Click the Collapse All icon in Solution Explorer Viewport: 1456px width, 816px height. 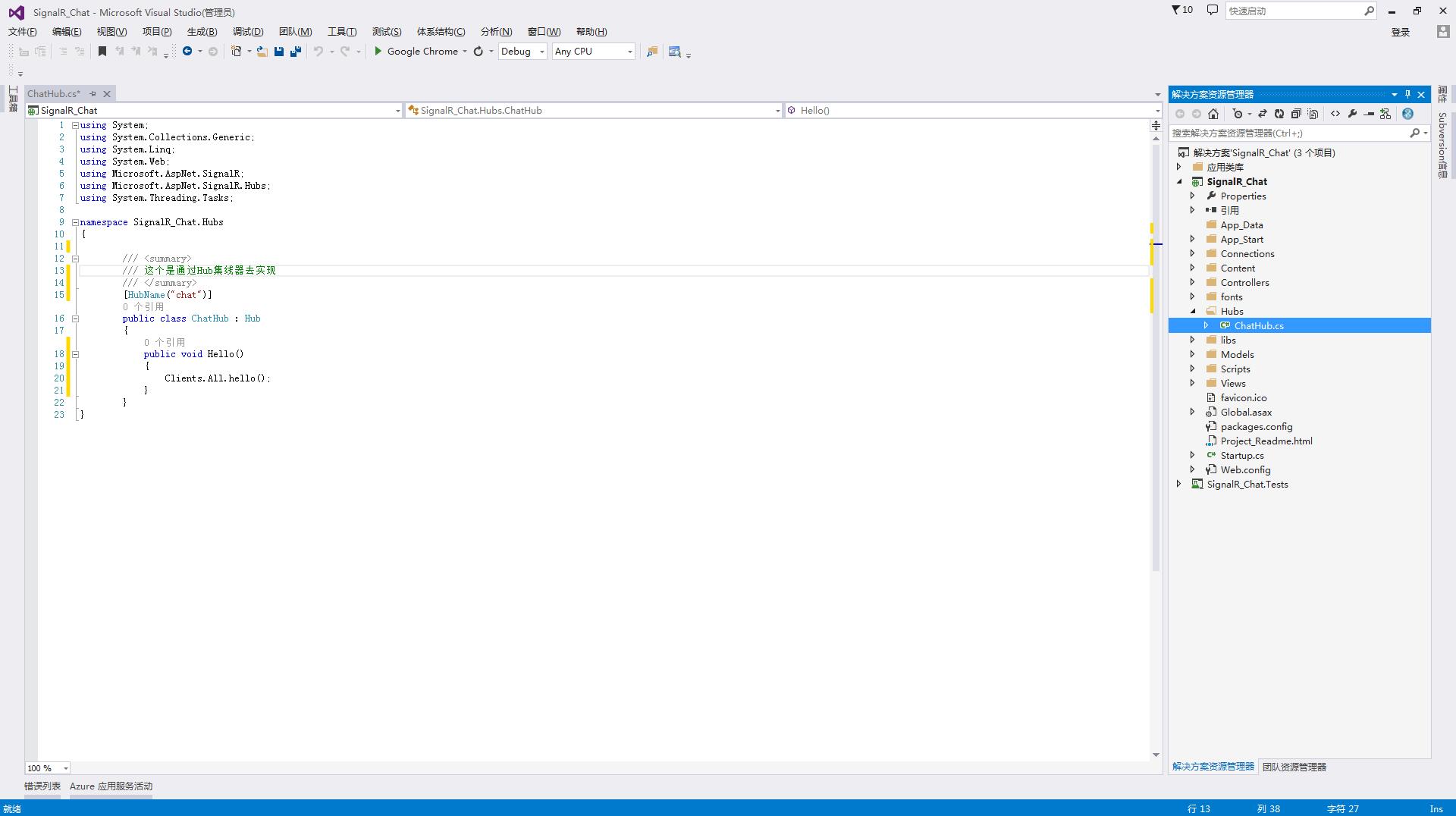(x=1296, y=114)
